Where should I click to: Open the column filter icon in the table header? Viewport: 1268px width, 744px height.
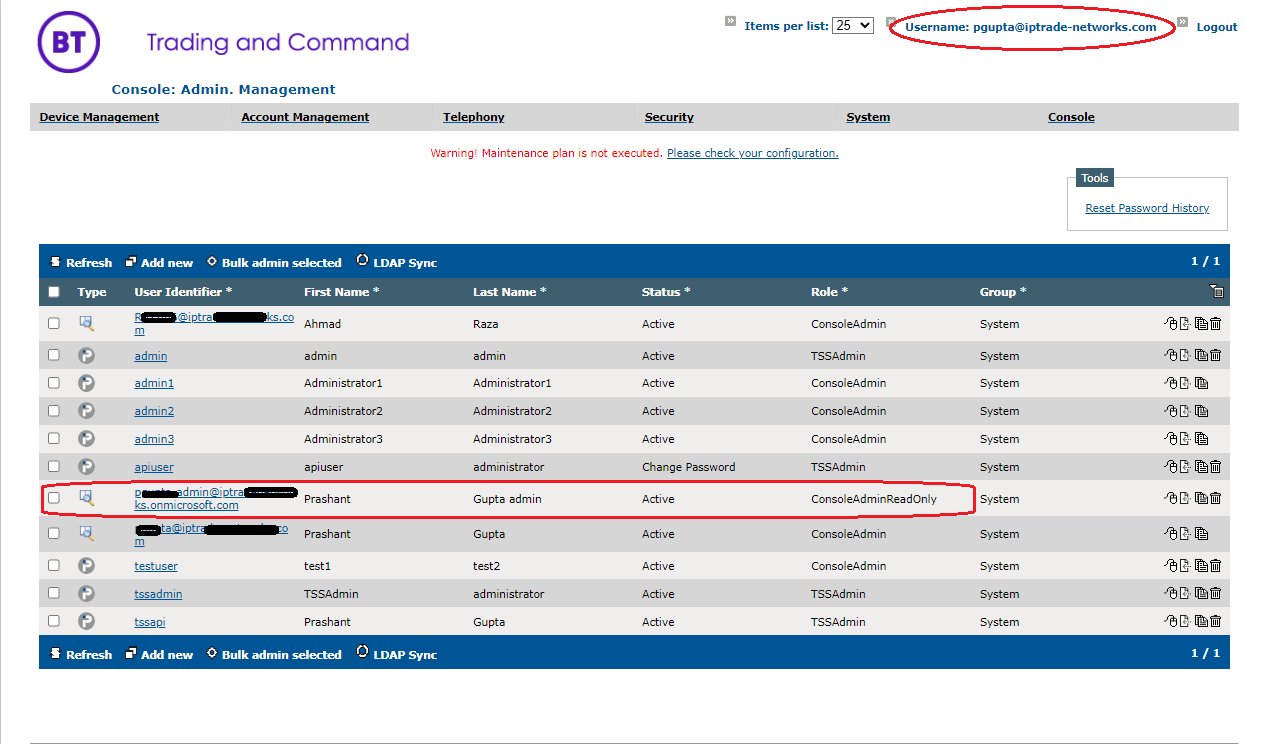1216,292
